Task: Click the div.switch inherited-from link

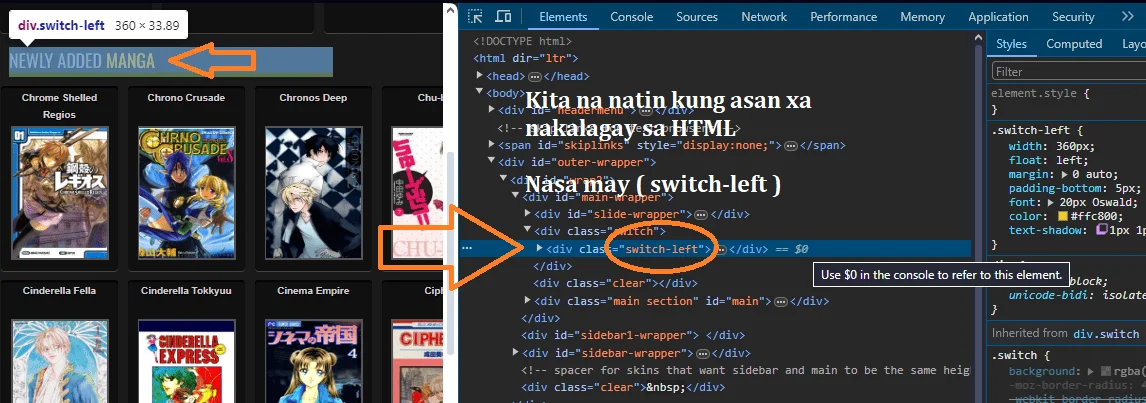Action: pyautogui.click(x=1106, y=334)
